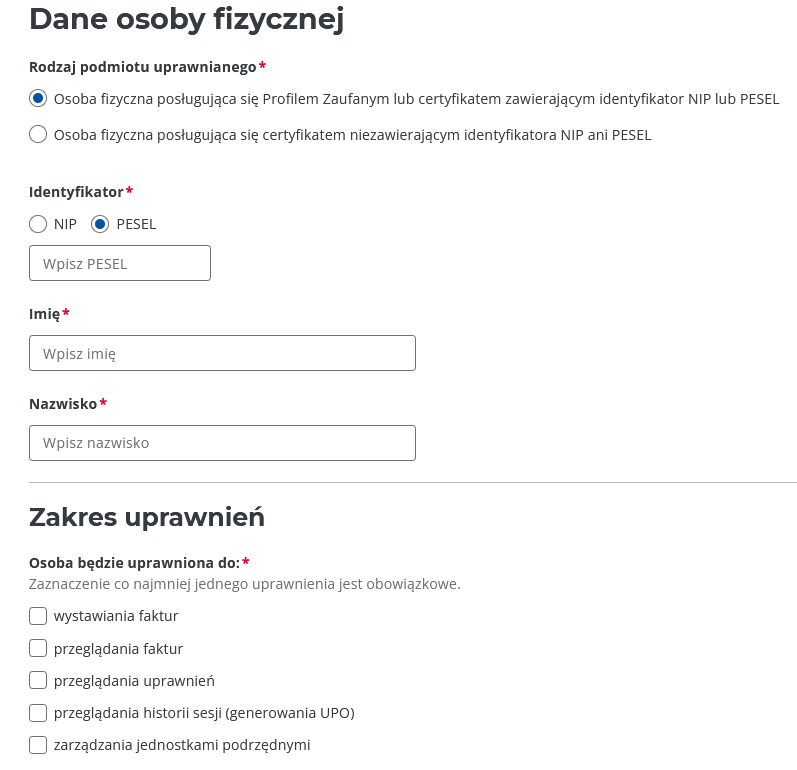Click the 'Imię' label above the text box

coord(45,314)
